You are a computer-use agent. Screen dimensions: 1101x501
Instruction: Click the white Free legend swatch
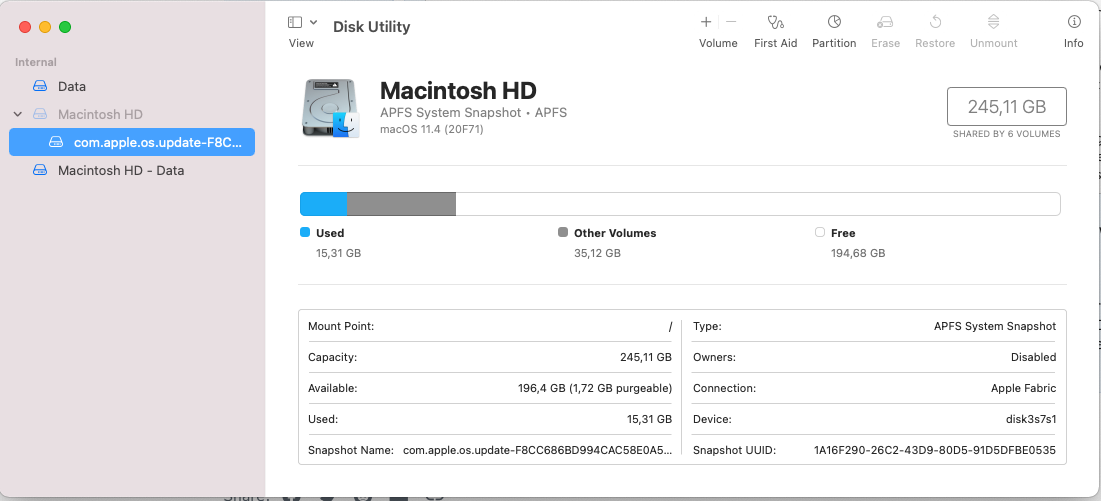click(x=819, y=232)
